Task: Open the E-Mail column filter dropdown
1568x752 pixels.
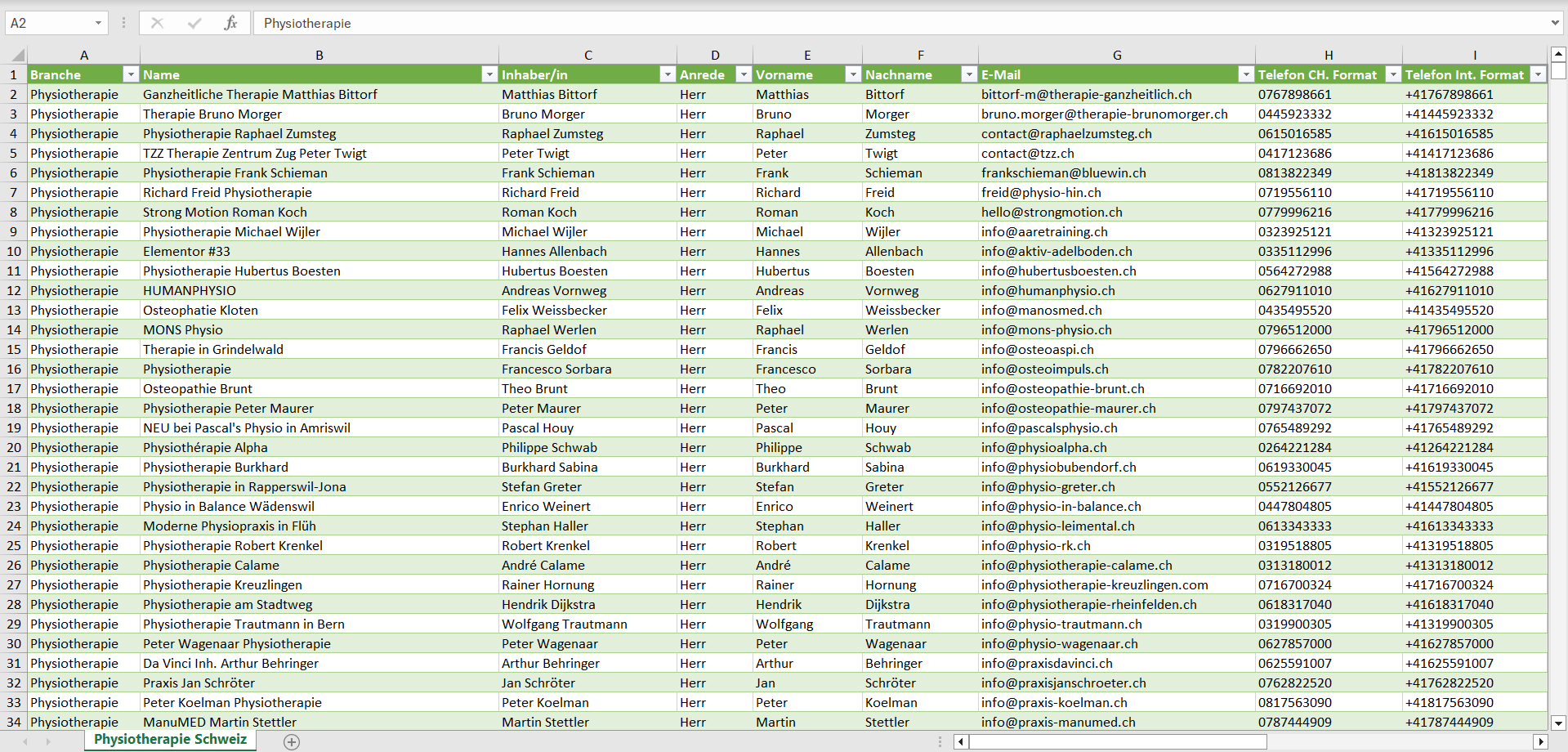Action: (x=1246, y=74)
